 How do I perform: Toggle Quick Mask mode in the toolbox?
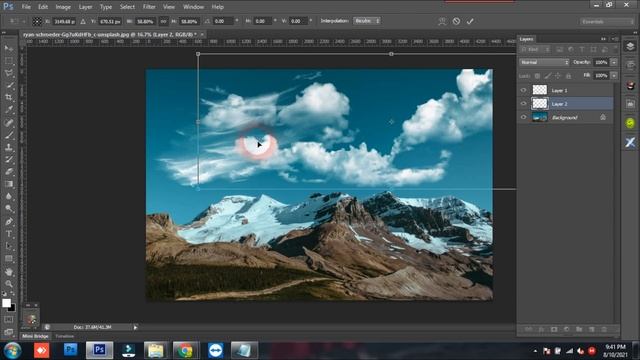point(9,320)
